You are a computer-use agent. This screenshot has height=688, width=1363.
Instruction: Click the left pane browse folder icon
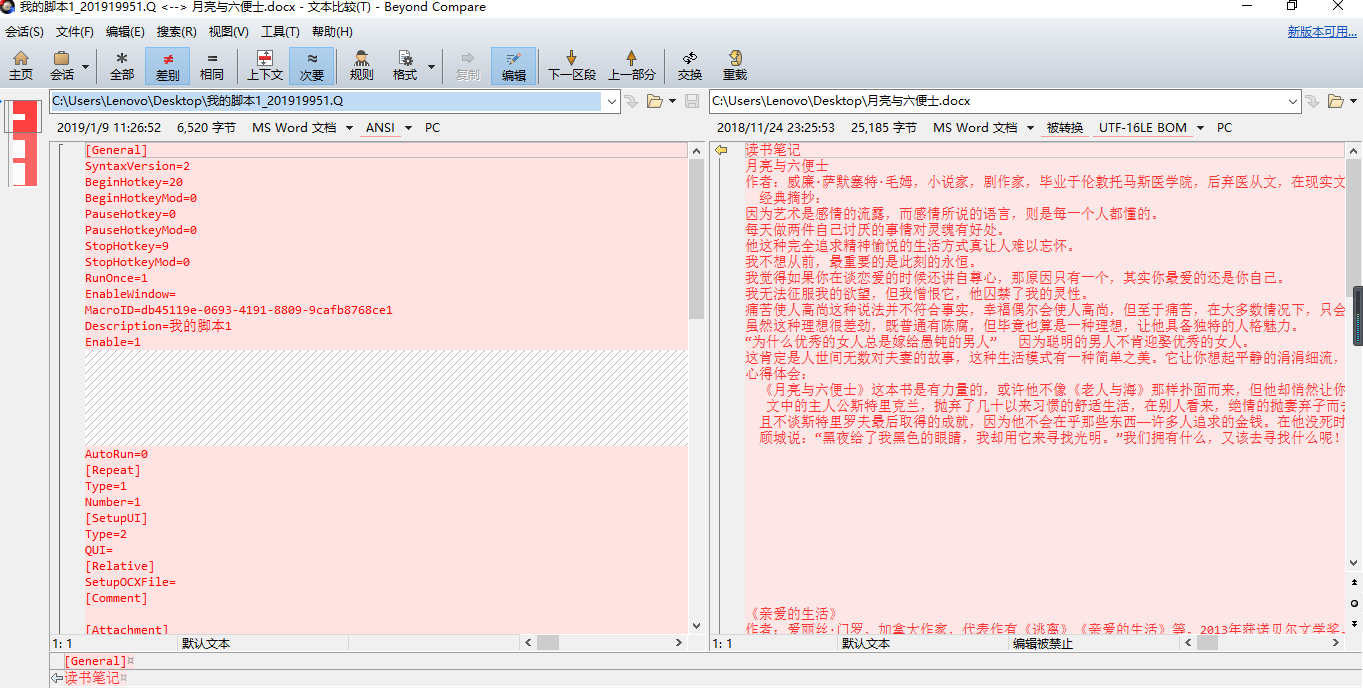(655, 101)
